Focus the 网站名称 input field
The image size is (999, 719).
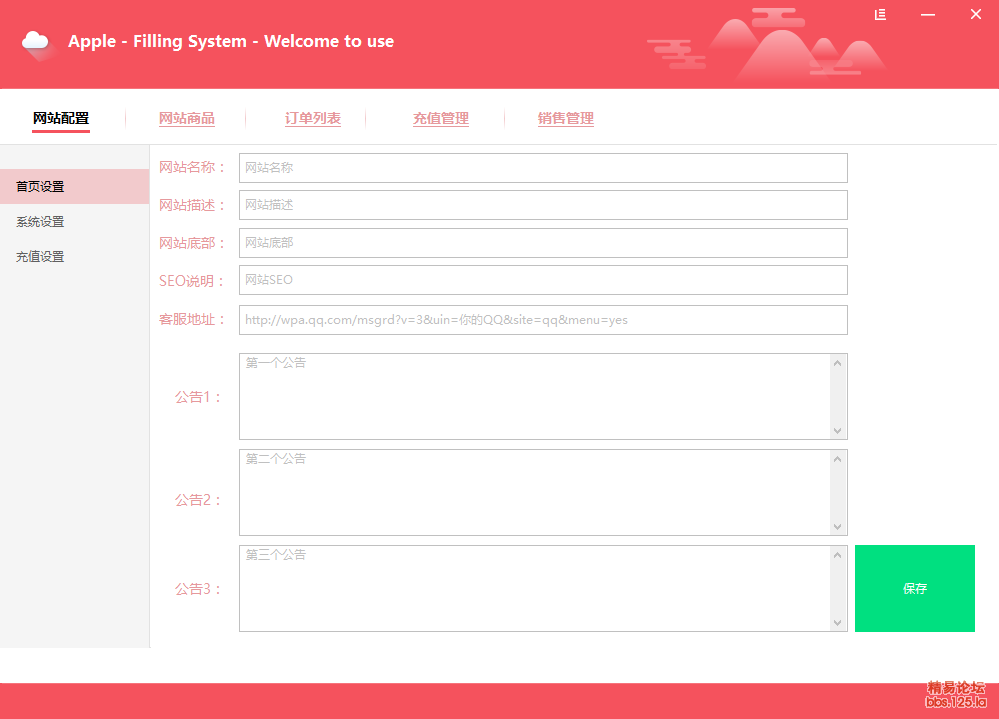pyautogui.click(x=543, y=168)
